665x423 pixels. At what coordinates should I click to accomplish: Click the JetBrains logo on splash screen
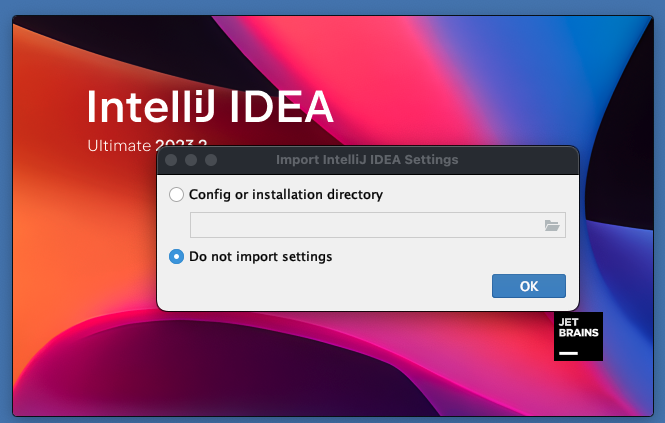coord(578,336)
